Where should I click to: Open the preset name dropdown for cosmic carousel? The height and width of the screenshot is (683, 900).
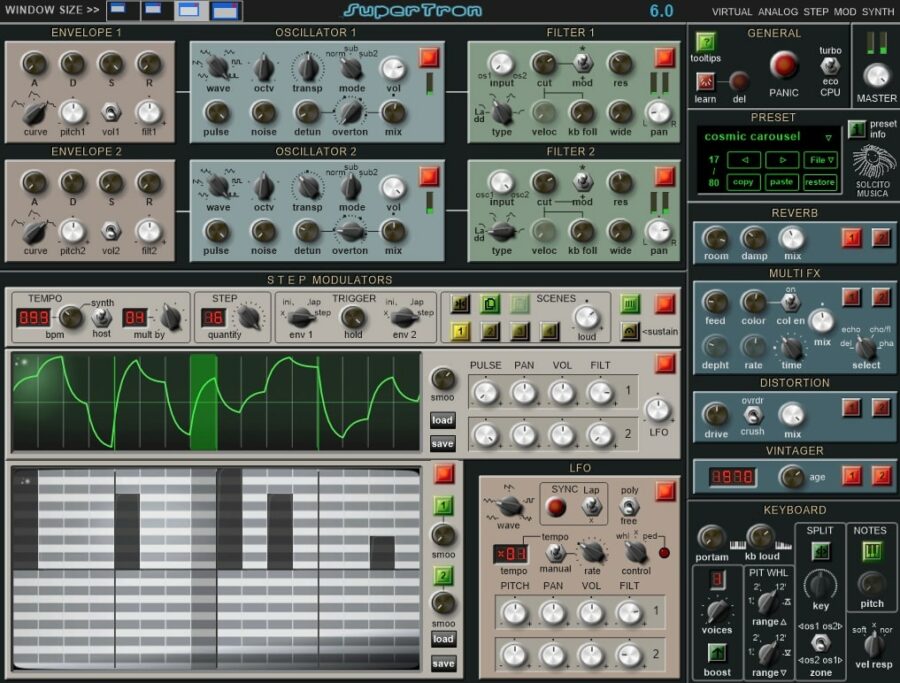click(x=829, y=137)
